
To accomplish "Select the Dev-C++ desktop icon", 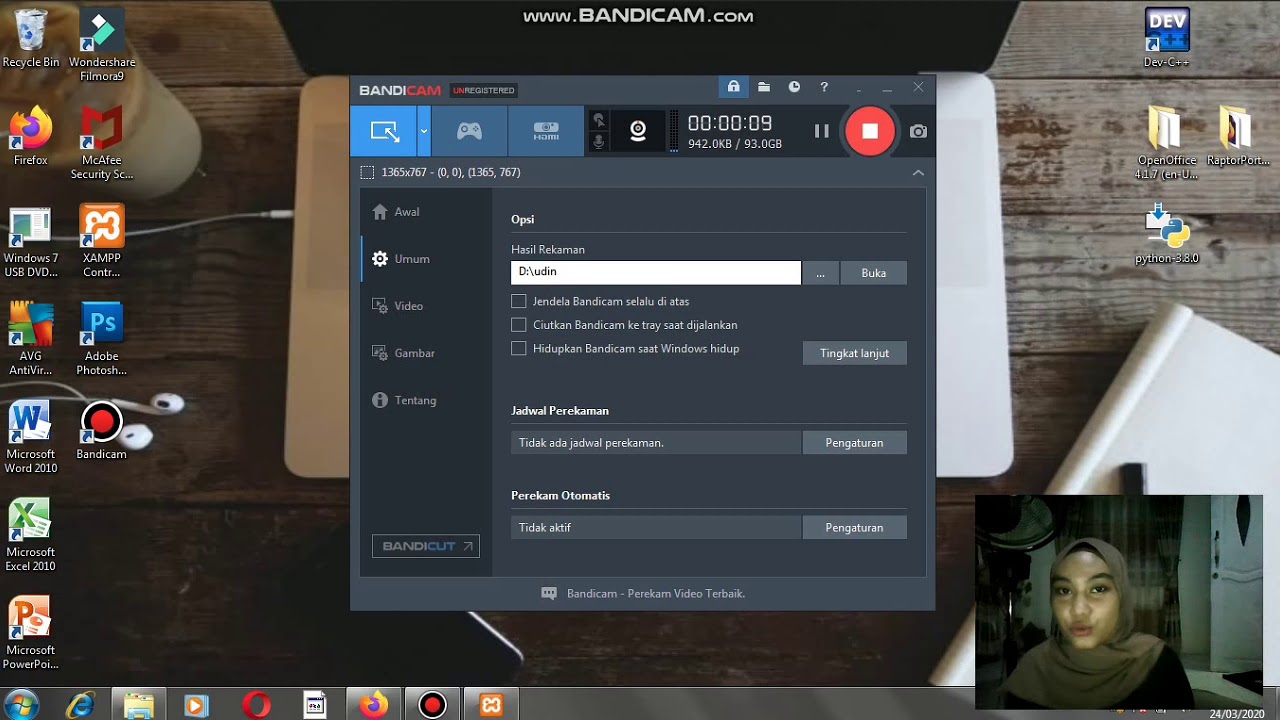I will [x=1167, y=39].
